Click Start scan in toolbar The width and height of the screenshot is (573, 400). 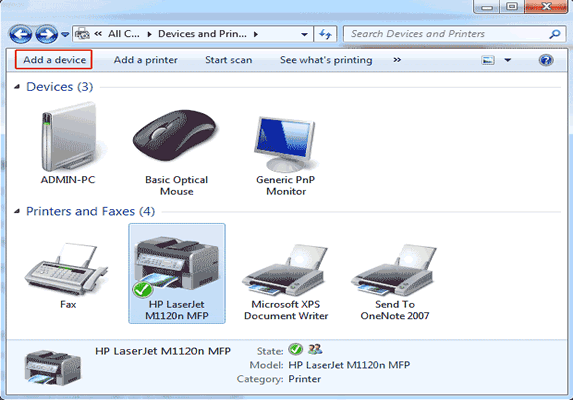(x=228, y=60)
